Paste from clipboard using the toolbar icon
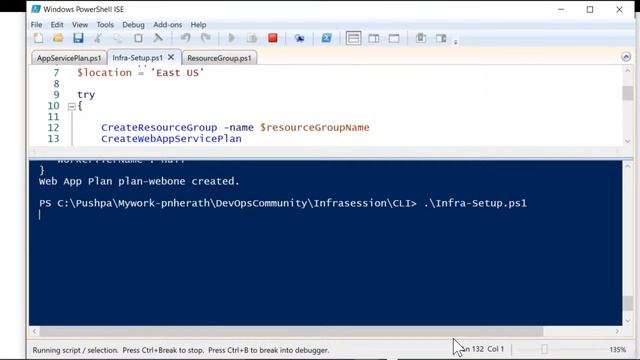640x360 pixels. point(138,38)
